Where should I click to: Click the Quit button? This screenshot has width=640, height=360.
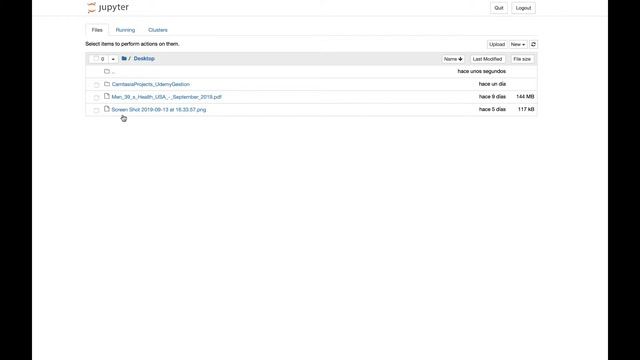[499, 8]
